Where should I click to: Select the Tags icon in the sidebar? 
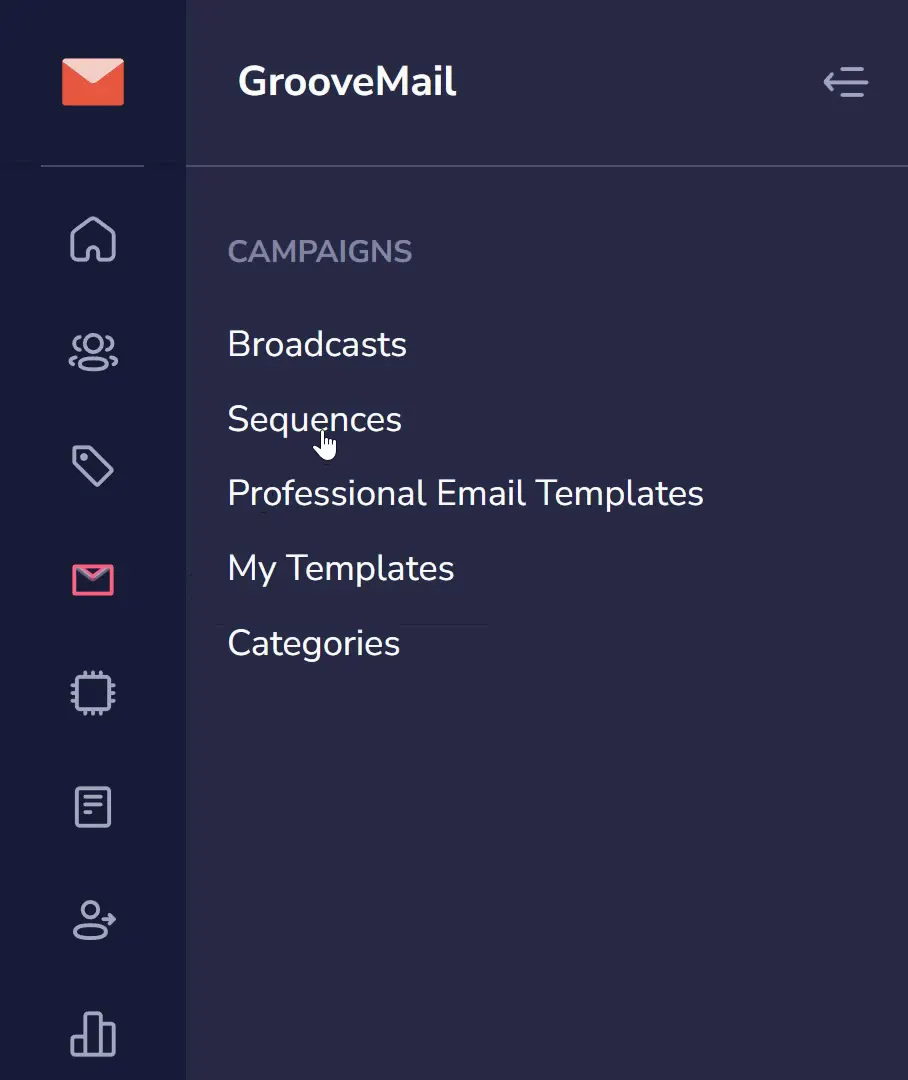pos(93,466)
